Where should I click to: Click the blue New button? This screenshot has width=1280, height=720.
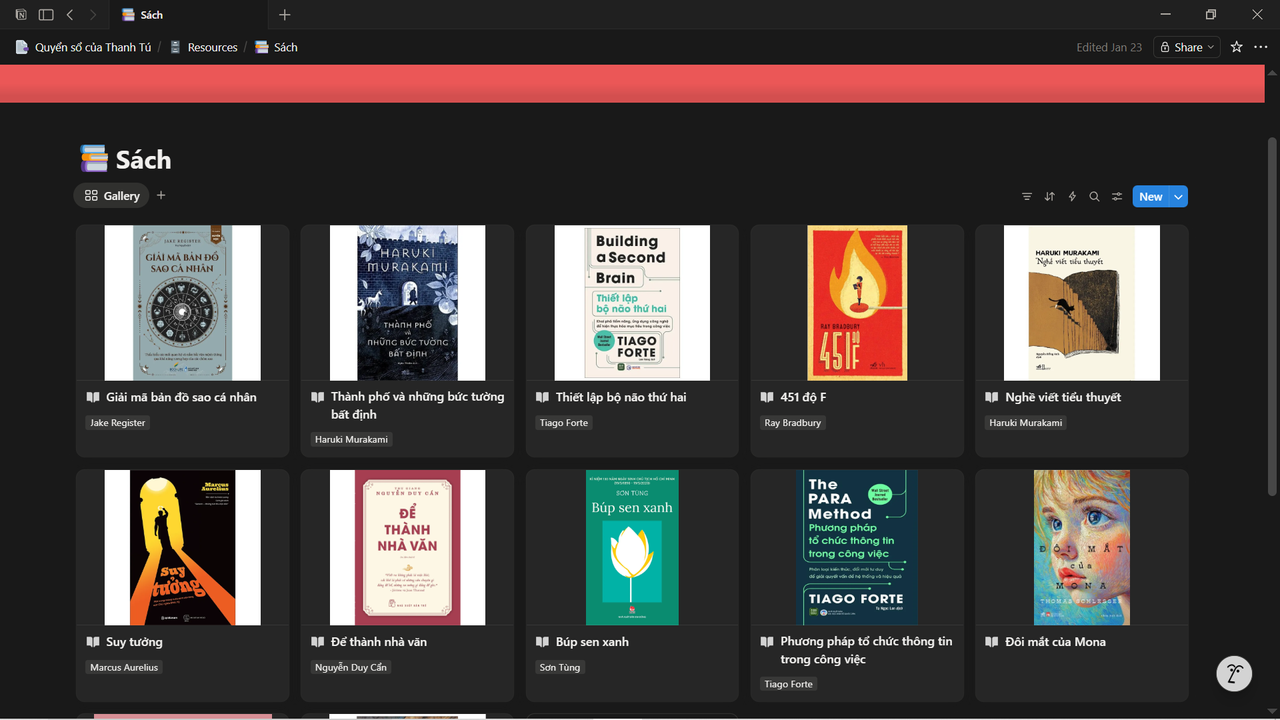tap(1150, 197)
